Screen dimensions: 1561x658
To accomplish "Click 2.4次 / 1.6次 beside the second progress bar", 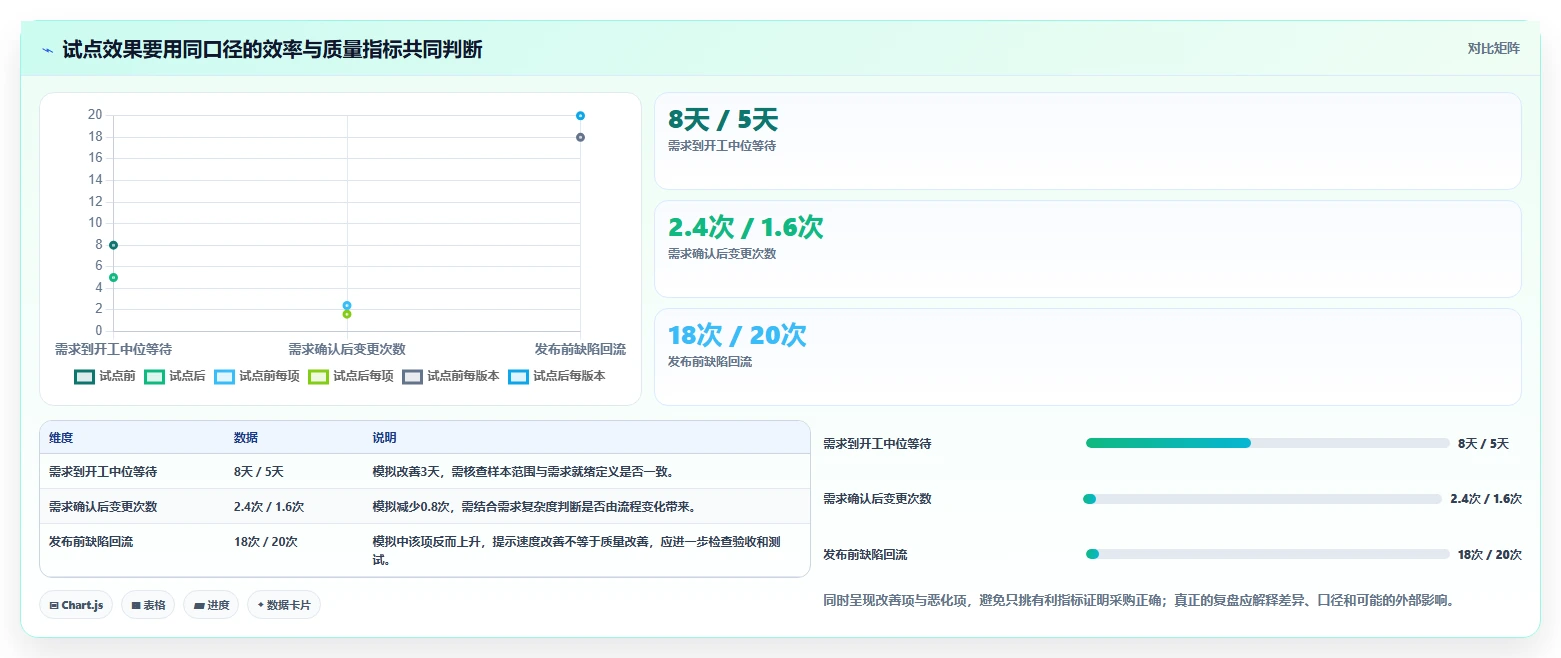I will 1486,499.
